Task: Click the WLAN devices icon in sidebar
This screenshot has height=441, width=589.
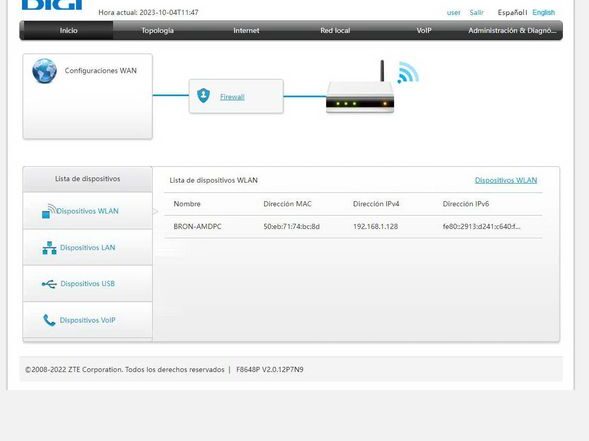Action: tap(49, 211)
